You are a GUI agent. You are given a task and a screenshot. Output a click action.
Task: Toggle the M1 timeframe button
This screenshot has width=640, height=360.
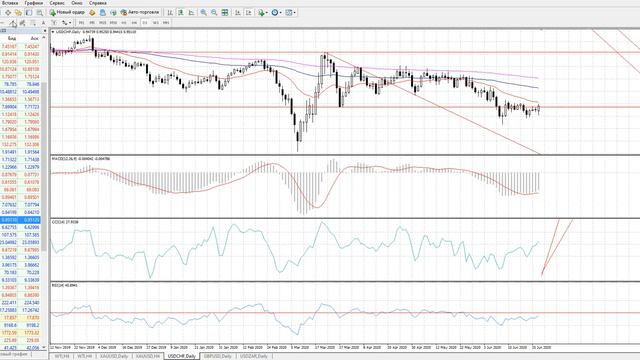tap(81, 23)
